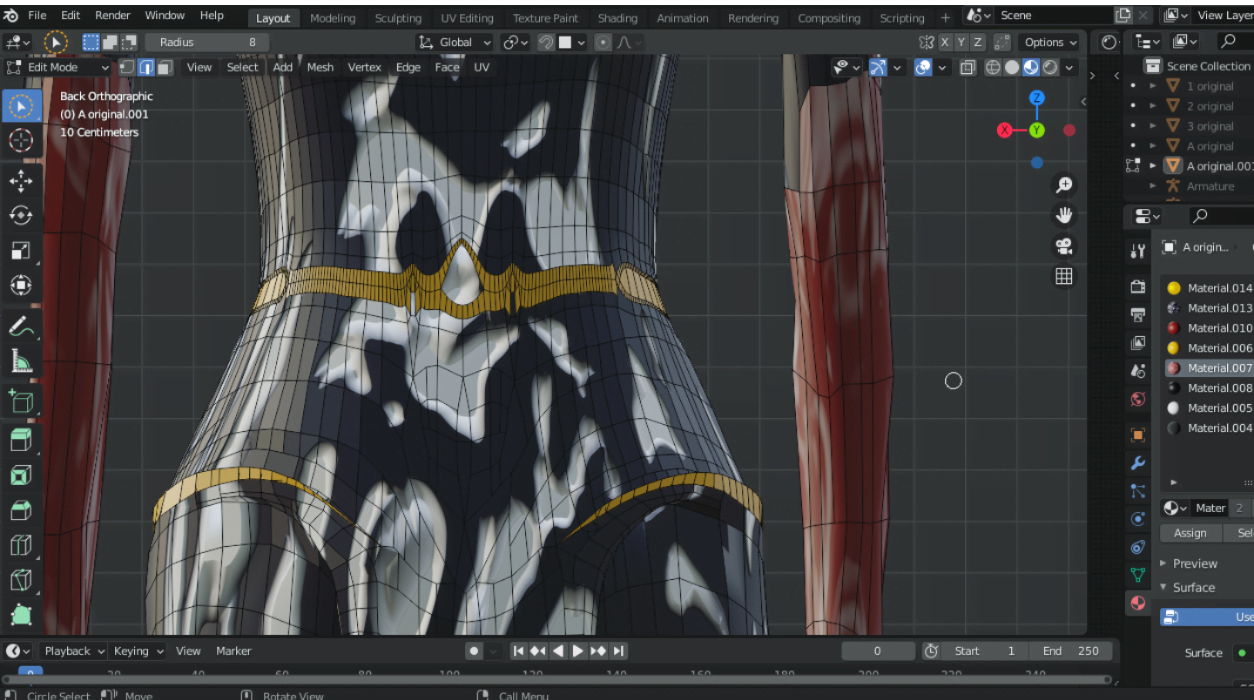Click the viewport zoom magnifier icon
1254x700 pixels.
pos(1064,185)
